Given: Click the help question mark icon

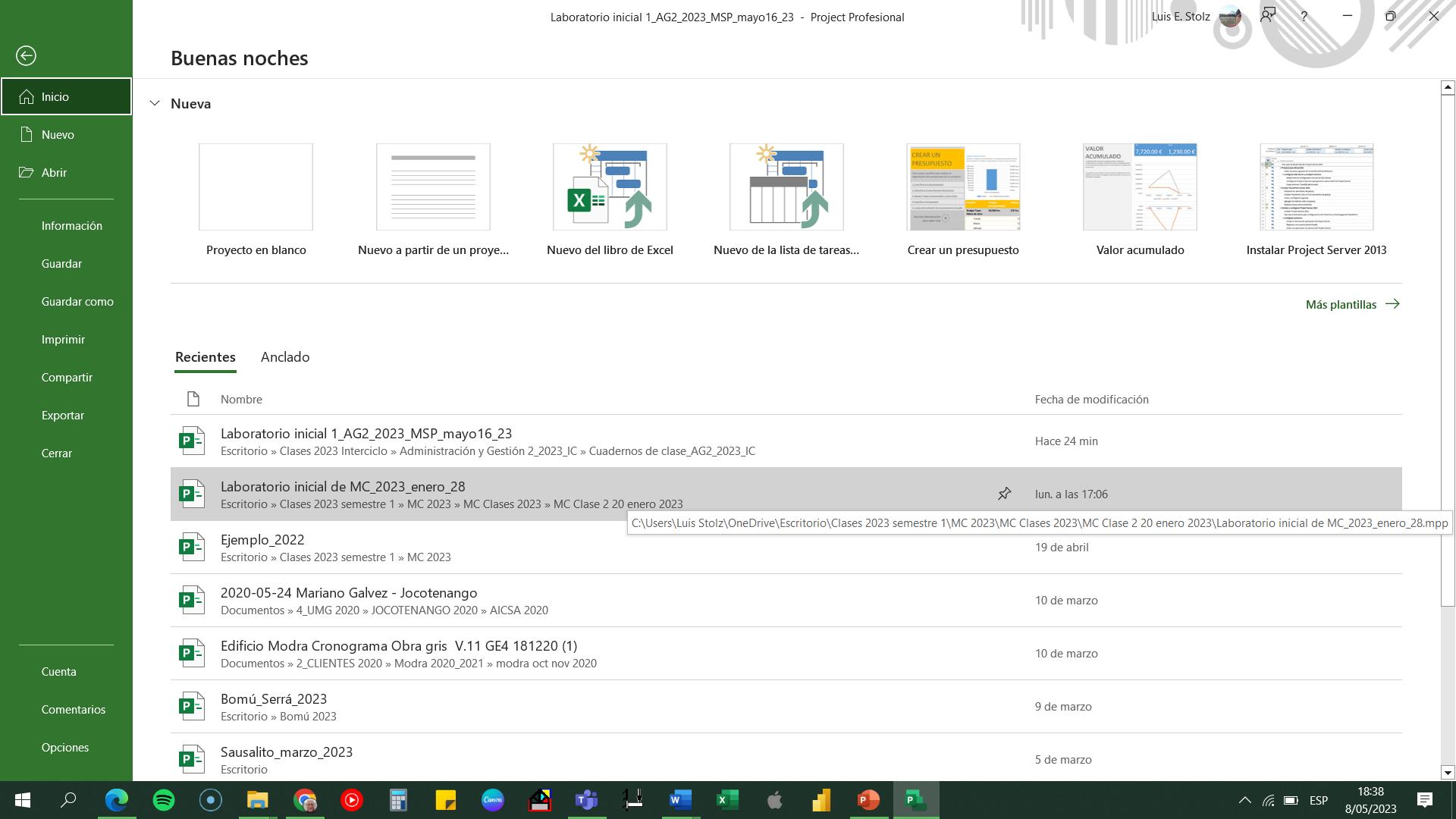Looking at the screenshot, I should 1304,16.
